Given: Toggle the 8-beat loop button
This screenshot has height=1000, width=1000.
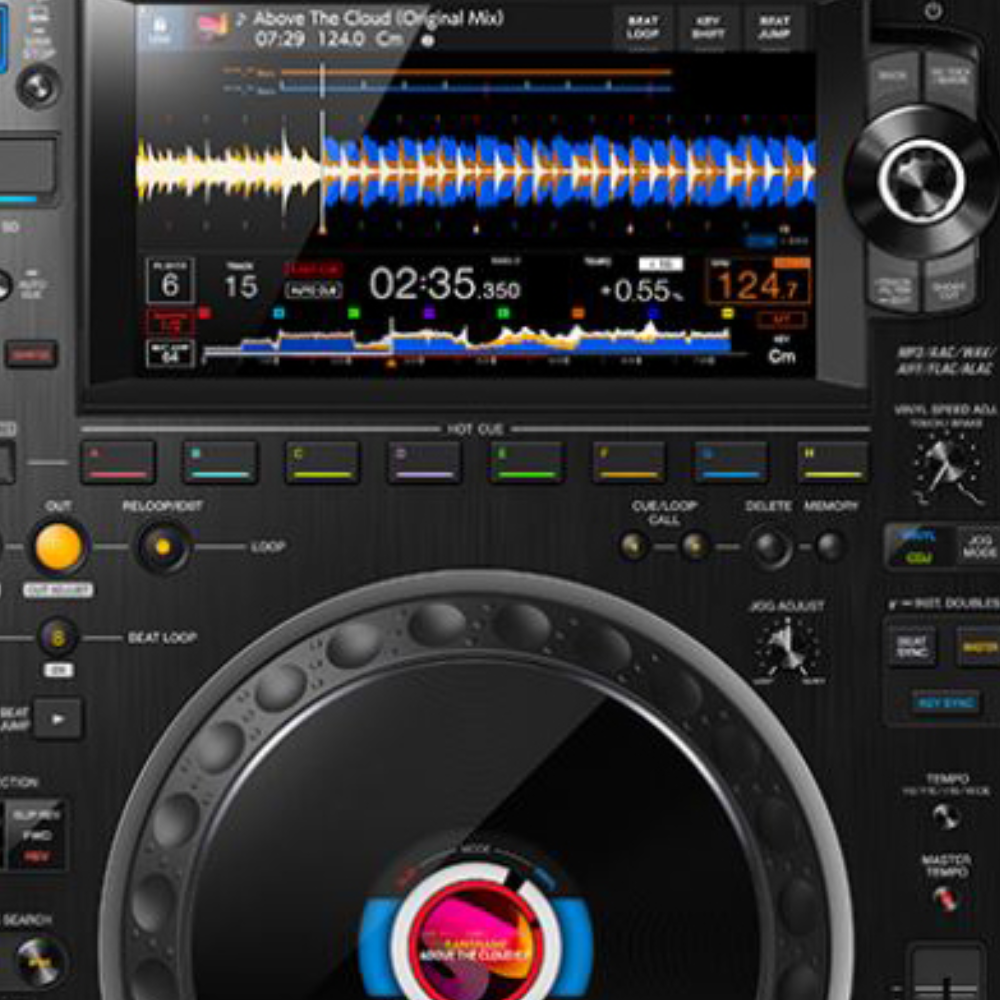Looking at the screenshot, I should [58, 637].
